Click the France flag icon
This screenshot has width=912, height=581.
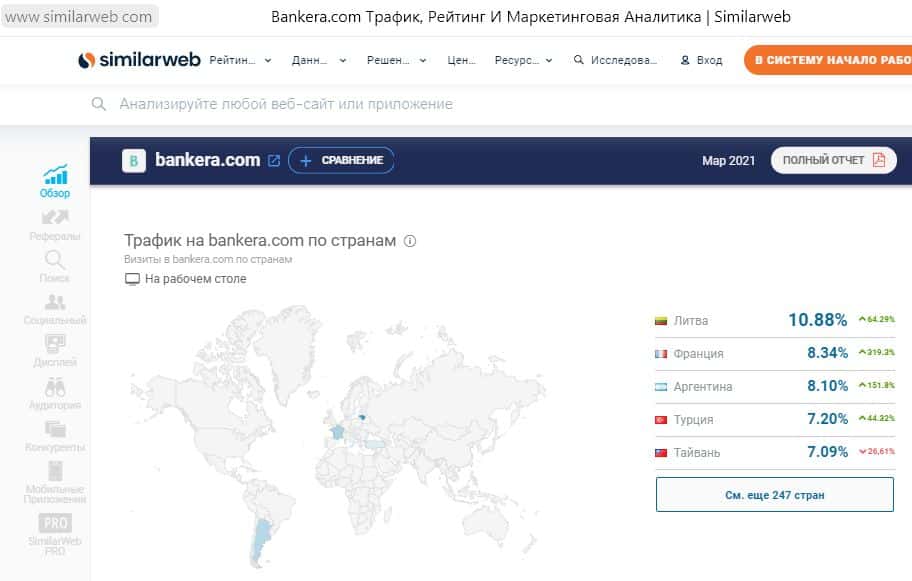point(661,354)
